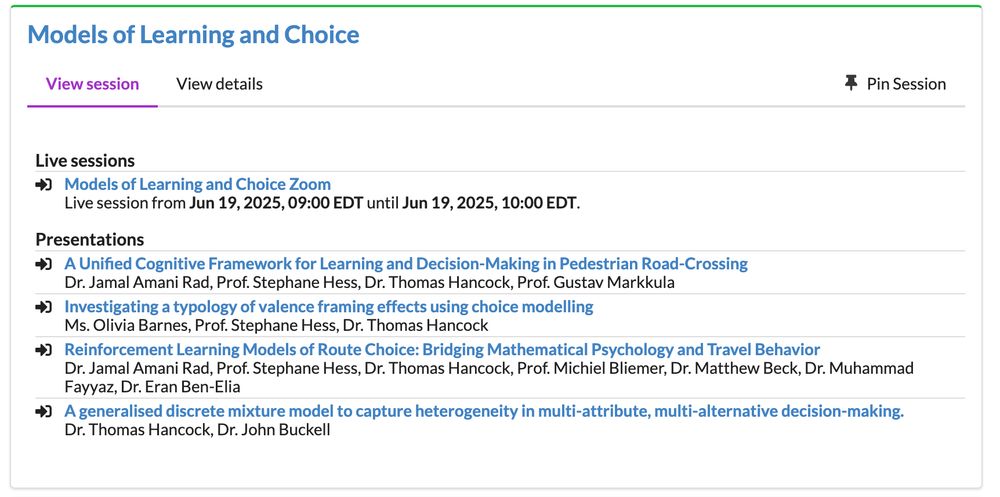
Task: Pin this session using Pin Session
Action: point(895,84)
